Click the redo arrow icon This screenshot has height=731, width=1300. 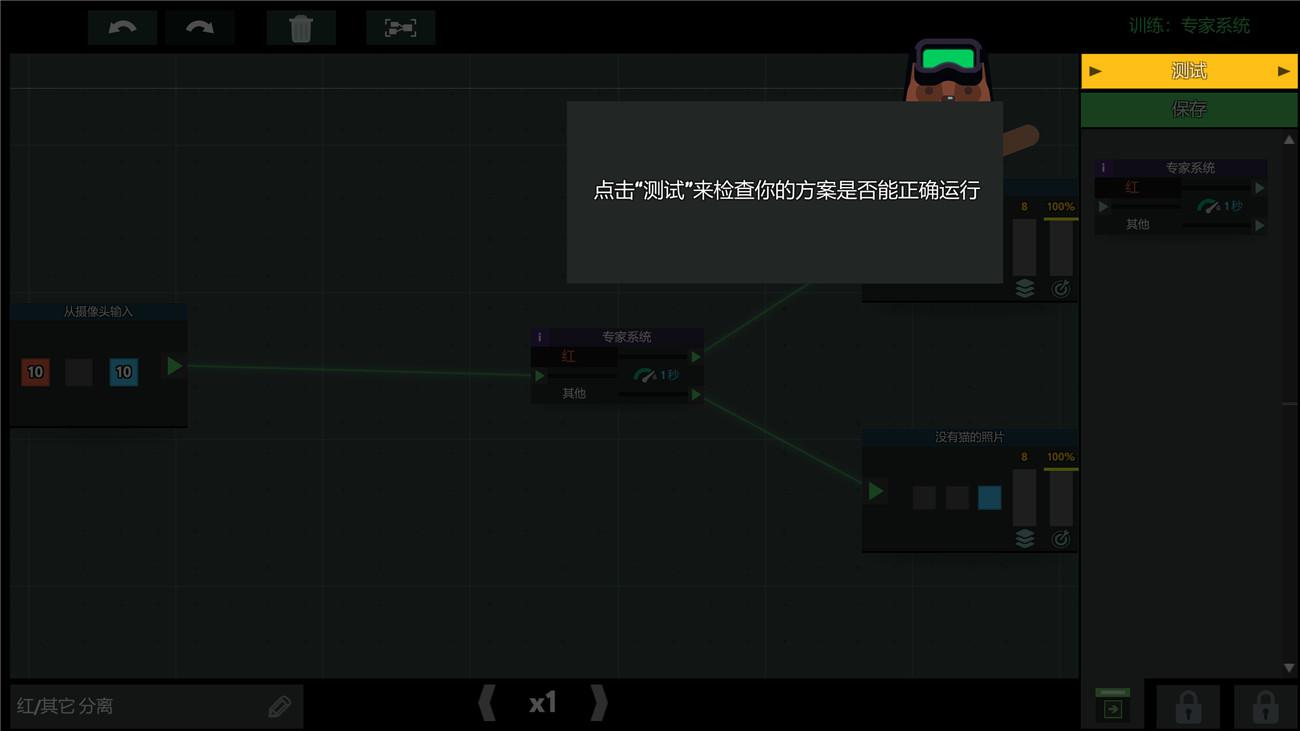pos(200,28)
